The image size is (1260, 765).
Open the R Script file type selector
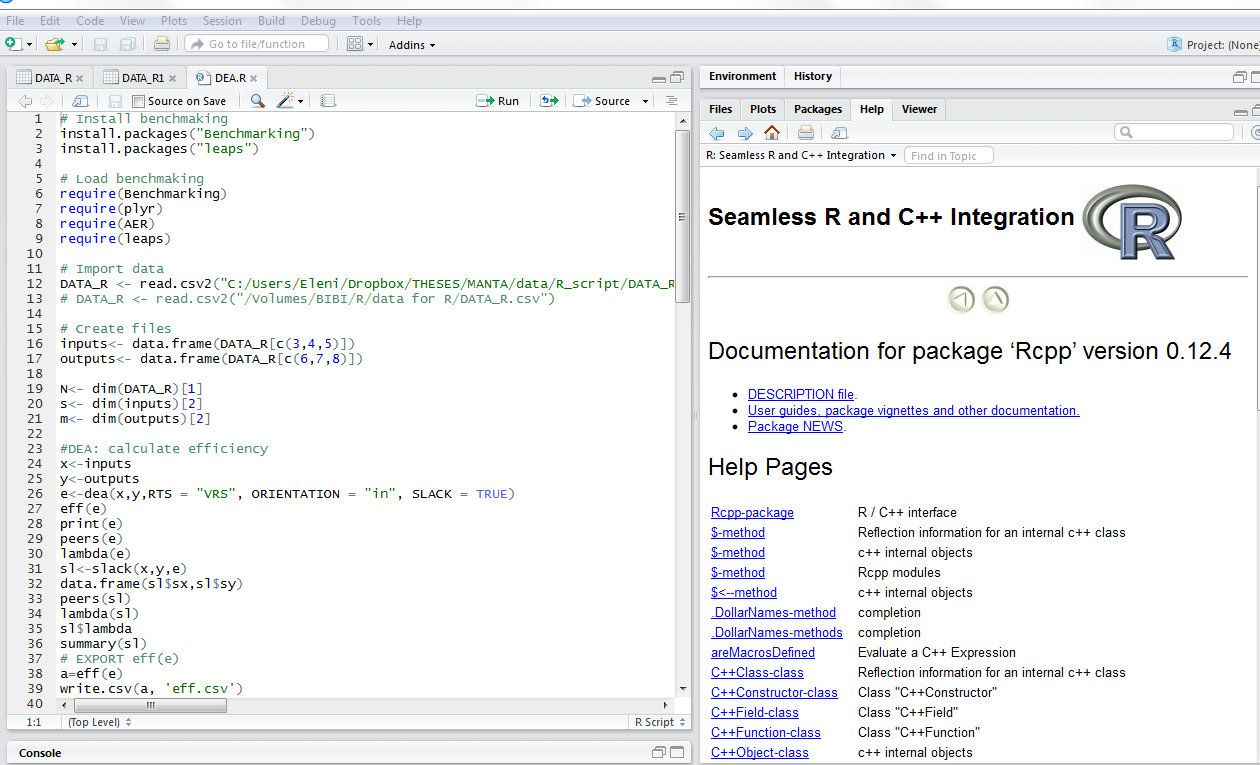pyautogui.click(x=660, y=722)
